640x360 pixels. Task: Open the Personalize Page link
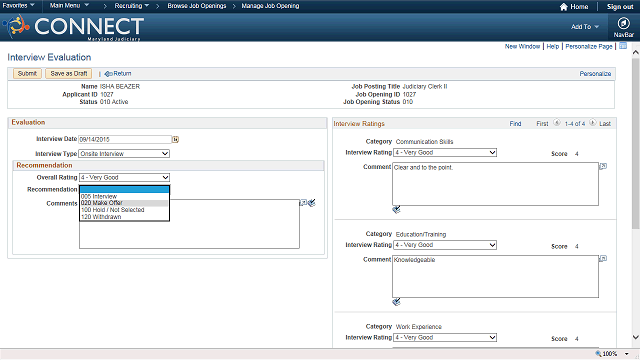click(589, 47)
